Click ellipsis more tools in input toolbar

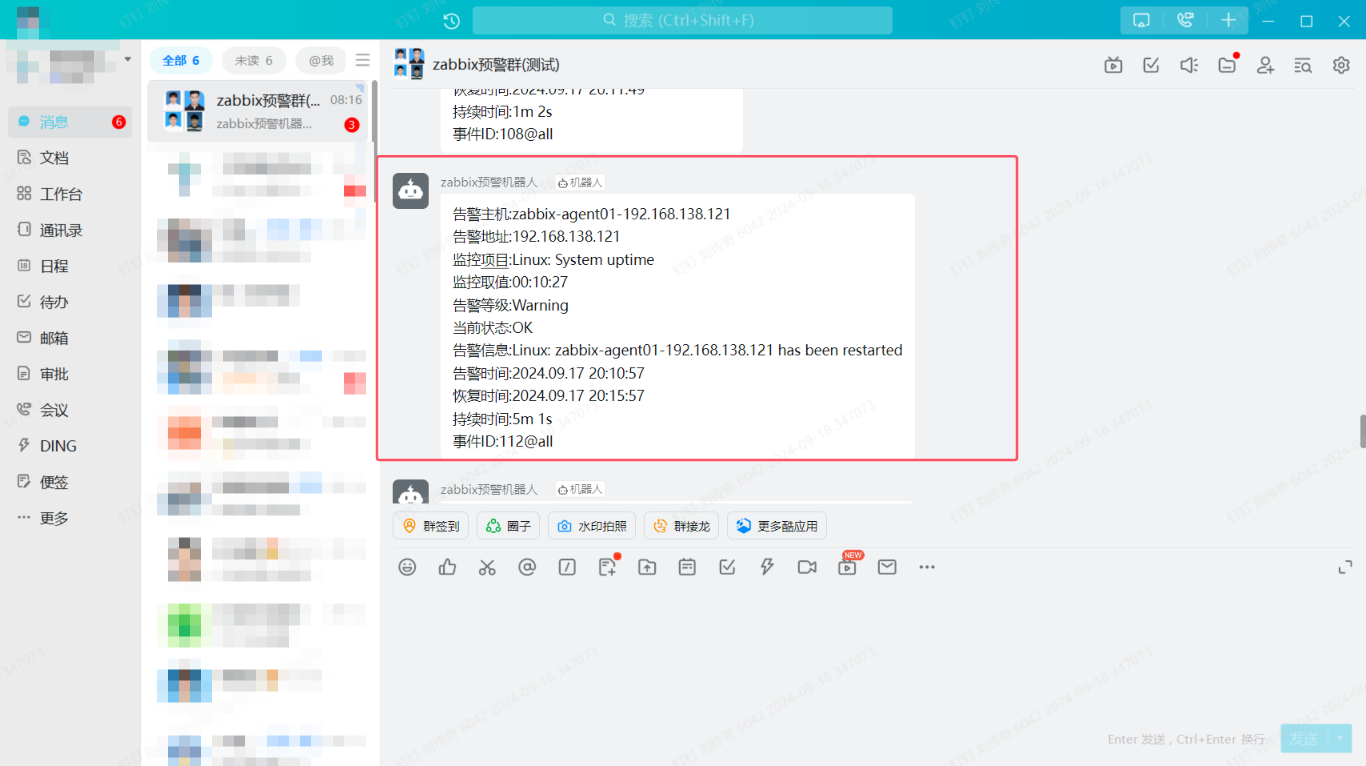[x=927, y=567]
